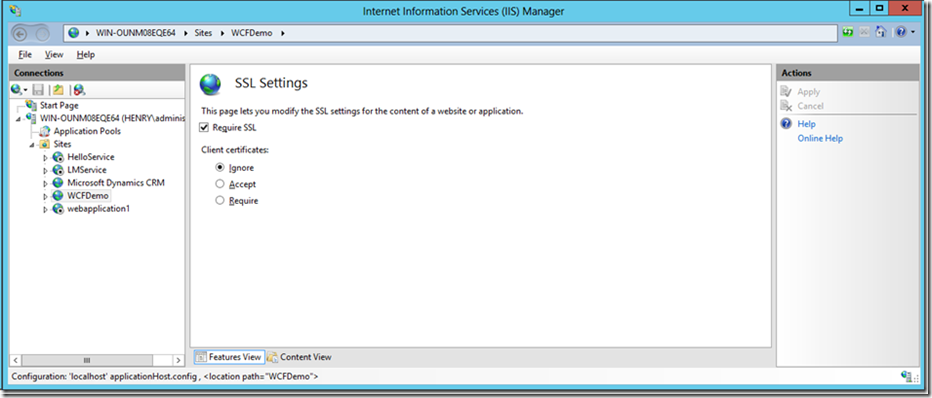Click the Up folder icon in Connections toolbar
Viewport: 932px width, 398px height.
click(58, 90)
